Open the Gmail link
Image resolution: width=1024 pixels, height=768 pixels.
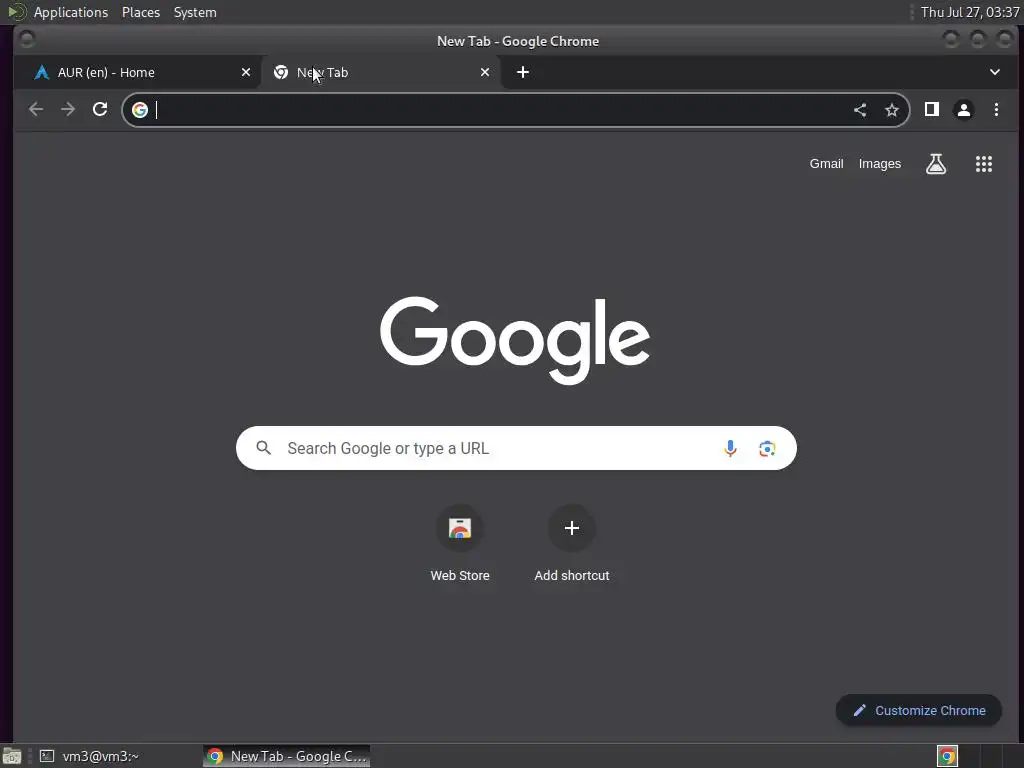pyautogui.click(x=827, y=164)
